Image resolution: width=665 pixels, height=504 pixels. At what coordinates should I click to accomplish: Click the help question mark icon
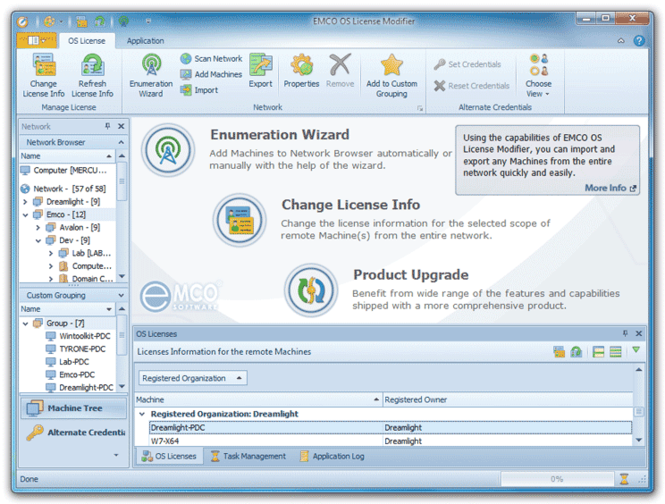tap(639, 41)
